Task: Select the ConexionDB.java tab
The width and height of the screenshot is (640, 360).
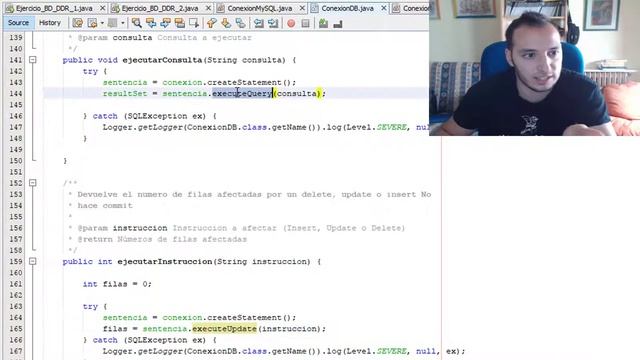Action: 347,8
